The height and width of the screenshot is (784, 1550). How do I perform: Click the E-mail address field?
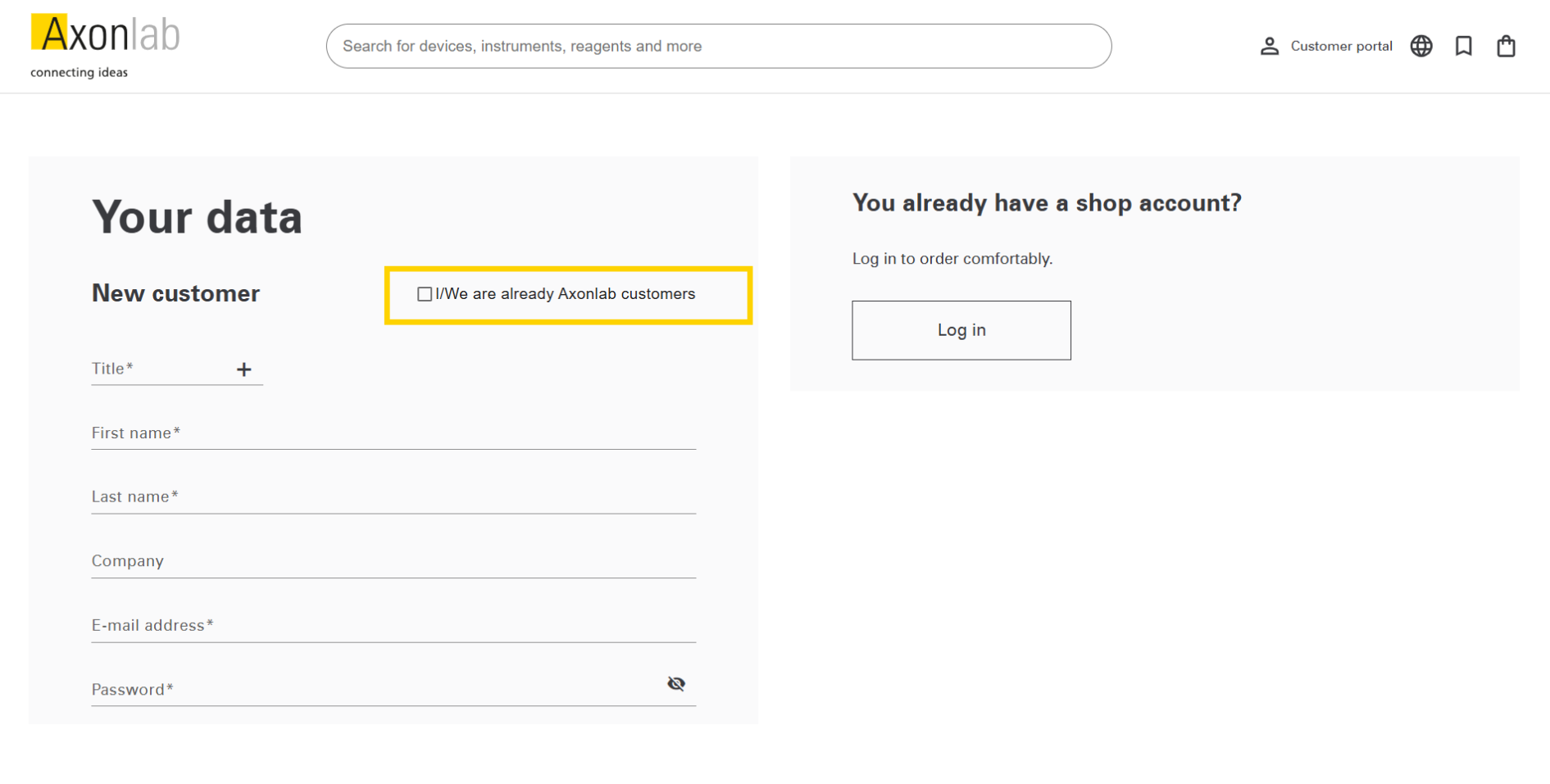point(393,625)
